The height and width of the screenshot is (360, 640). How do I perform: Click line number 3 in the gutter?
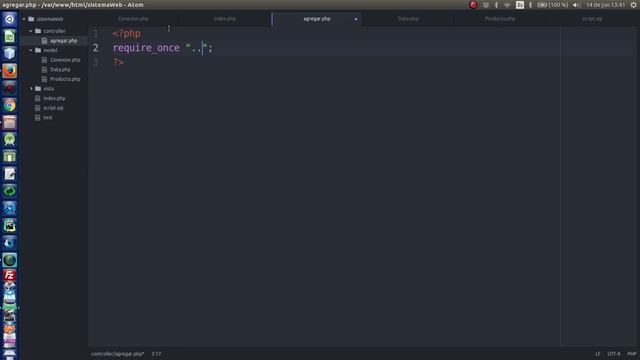pos(96,62)
